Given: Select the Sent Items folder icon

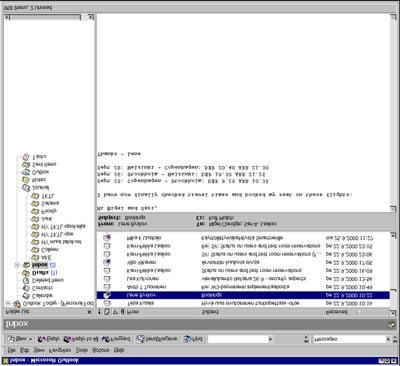Looking at the screenshot, I should tap(26, 165).
